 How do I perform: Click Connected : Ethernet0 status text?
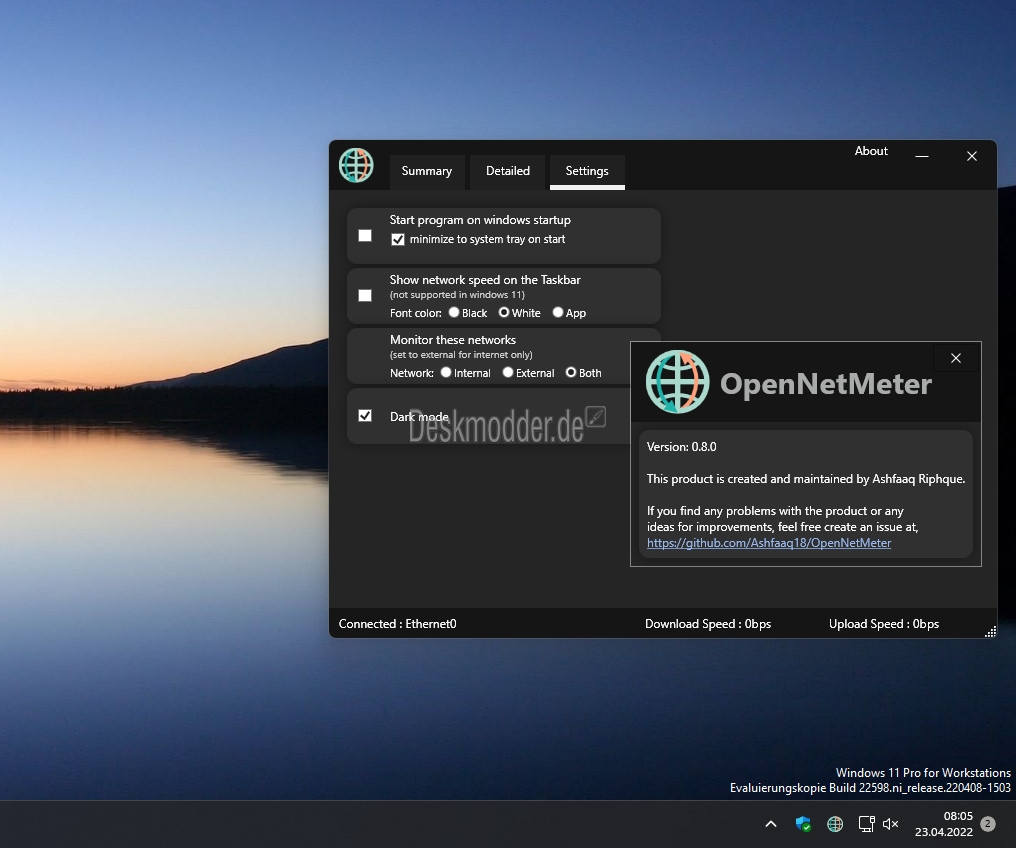click(x=397, y=624)
